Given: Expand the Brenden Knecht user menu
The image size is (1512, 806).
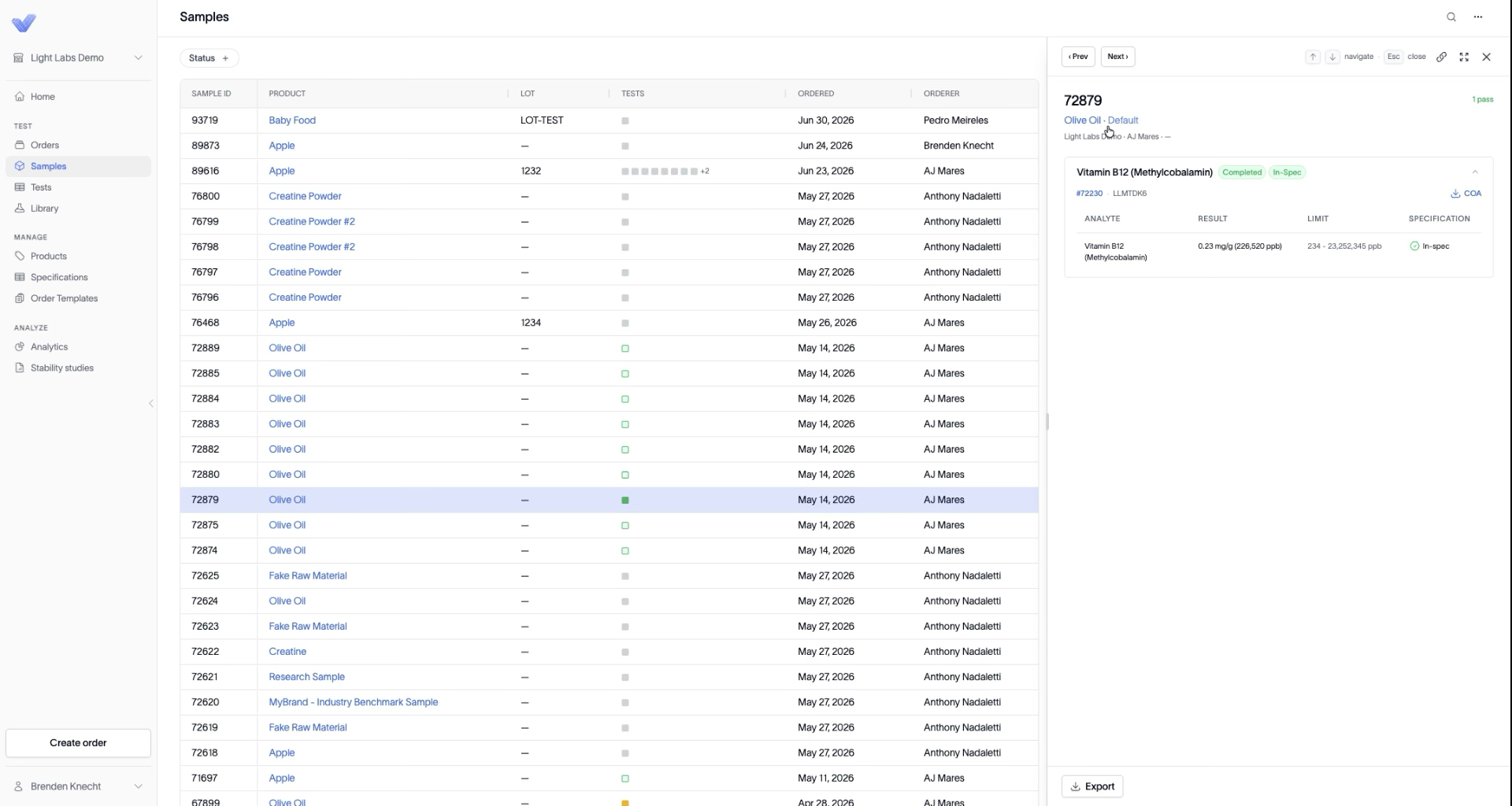Looking at the screenshot, I should (x=79, y=786).
